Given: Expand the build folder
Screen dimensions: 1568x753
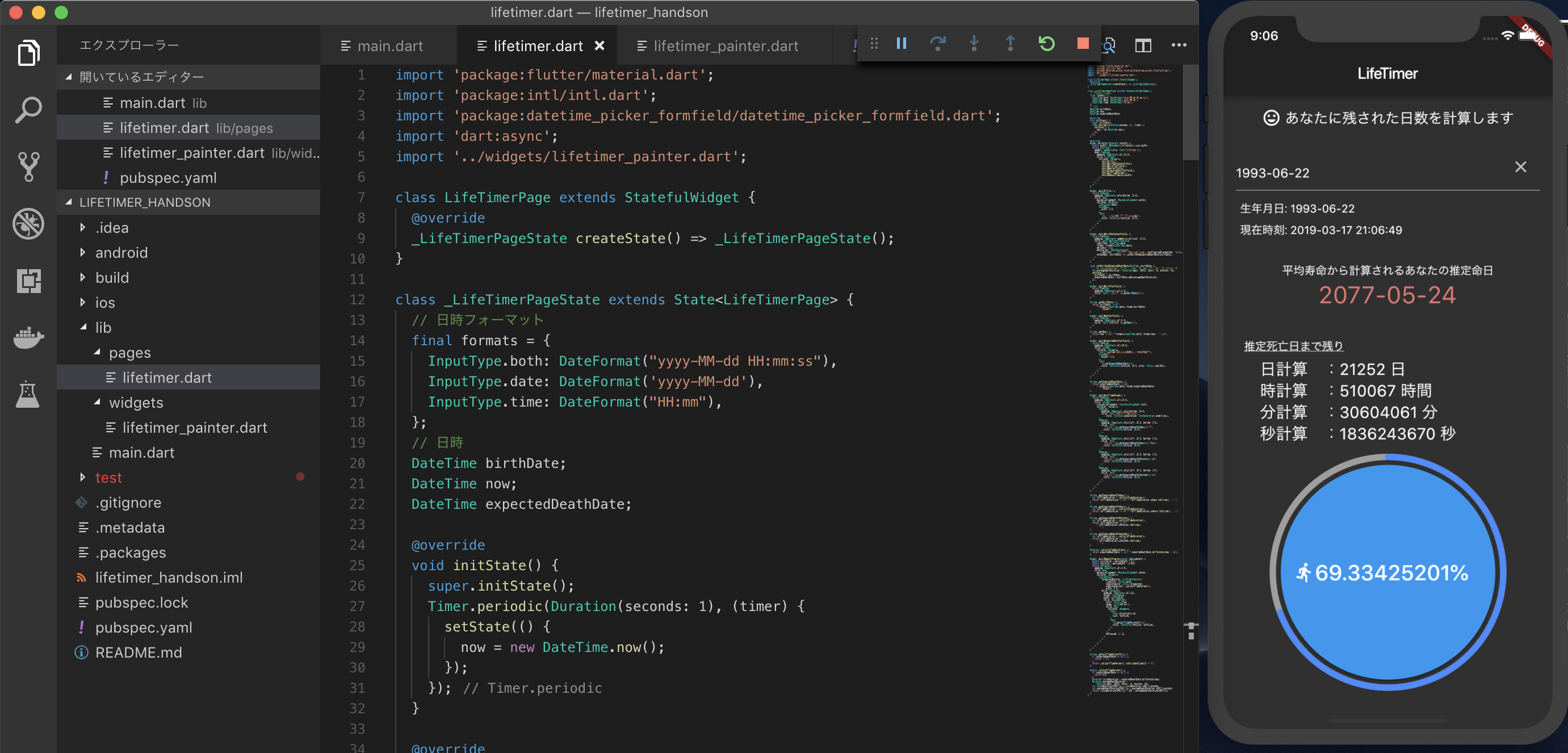Looking at the screenshot, I should (188, 278).
